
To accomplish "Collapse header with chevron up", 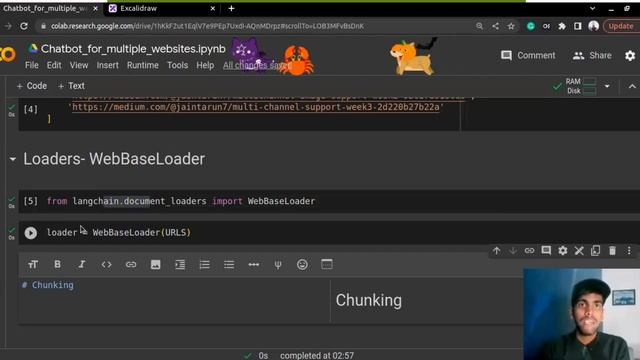I will tap(632, 86).
